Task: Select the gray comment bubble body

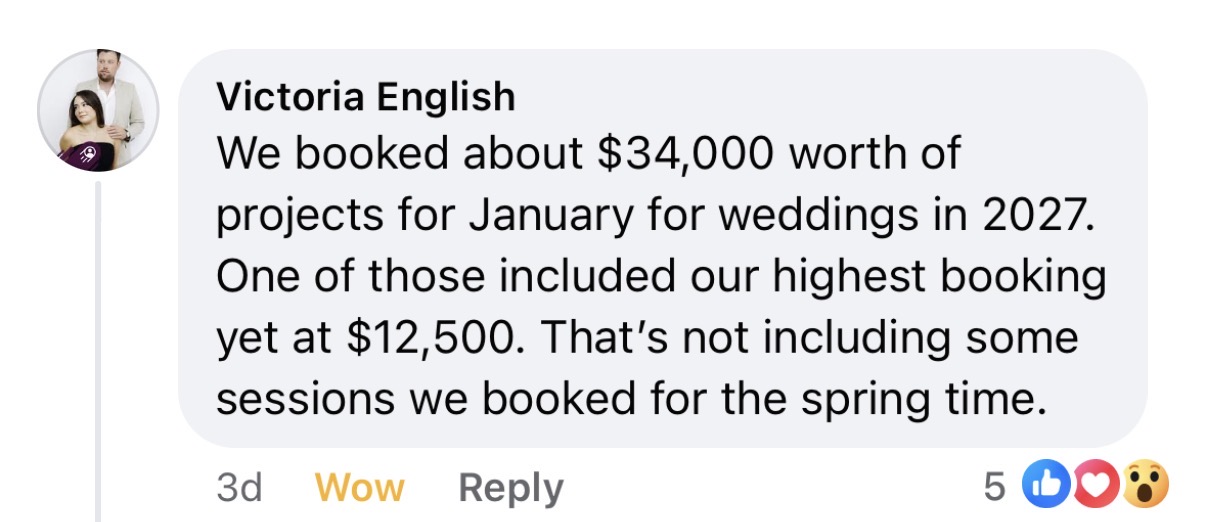Action: click(x=662, y=248)
